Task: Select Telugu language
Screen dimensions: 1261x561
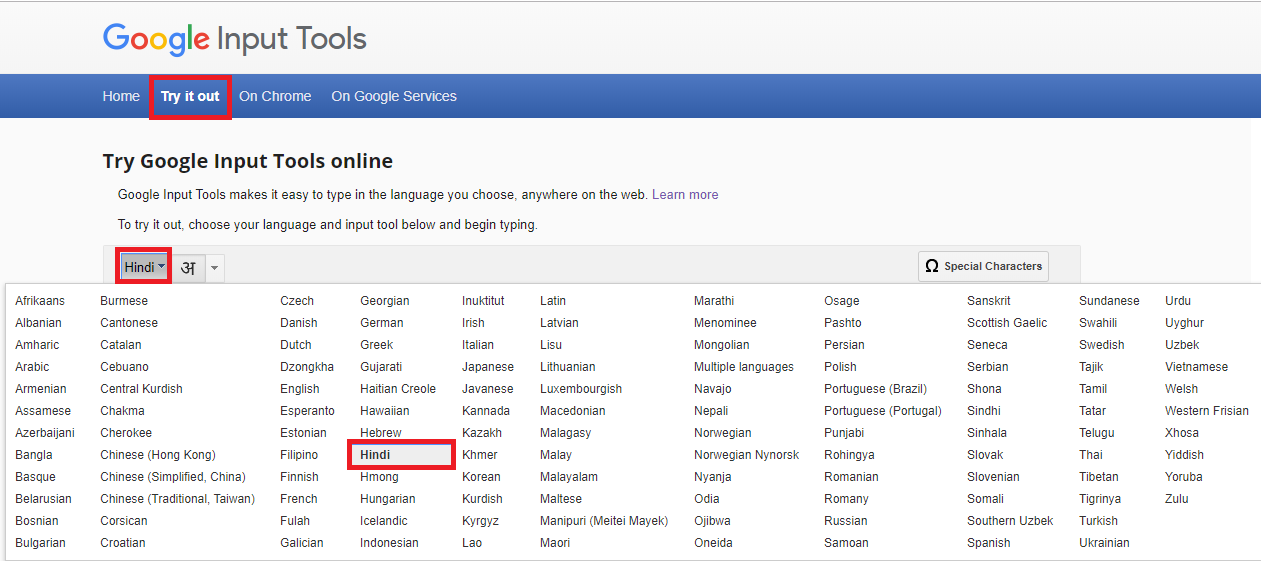Action: click(x=1096, y=432)
